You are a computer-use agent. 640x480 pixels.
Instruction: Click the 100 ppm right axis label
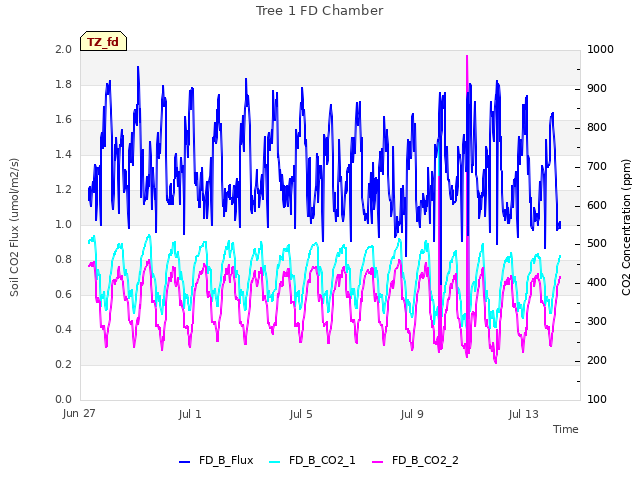[597, 399]
